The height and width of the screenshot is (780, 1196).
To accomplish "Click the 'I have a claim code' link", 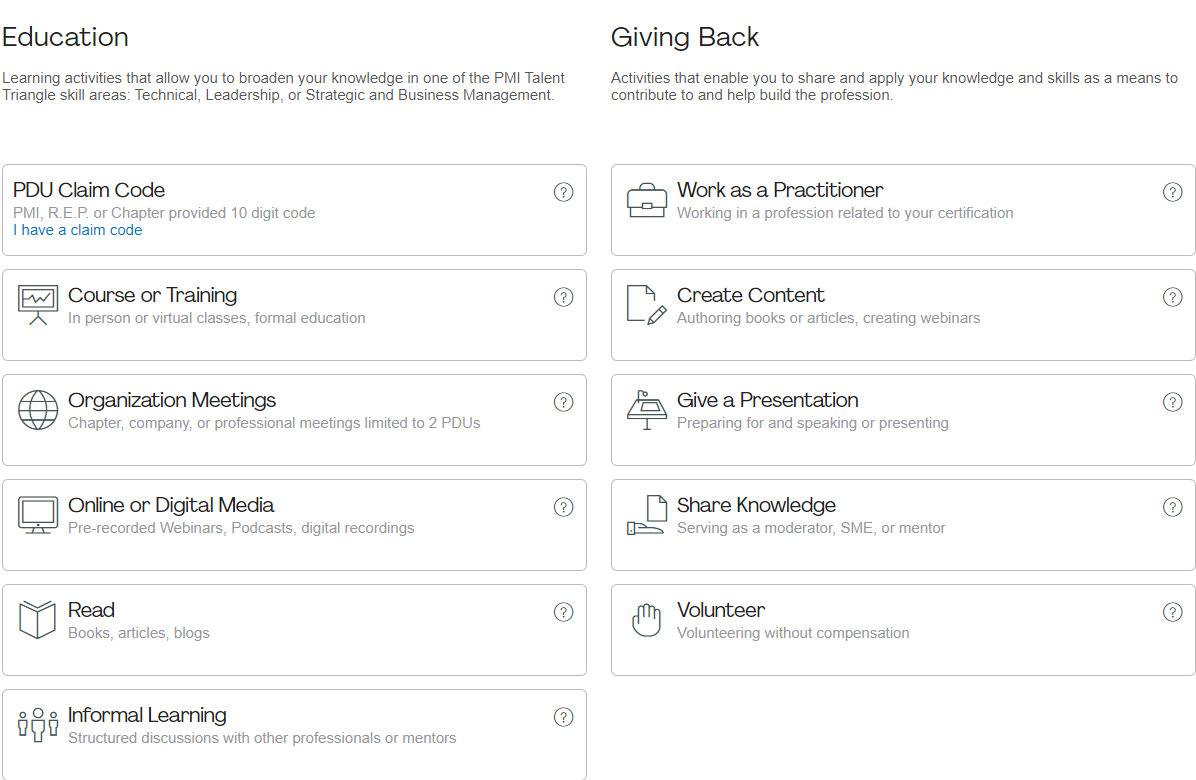I will click(78, 230).
